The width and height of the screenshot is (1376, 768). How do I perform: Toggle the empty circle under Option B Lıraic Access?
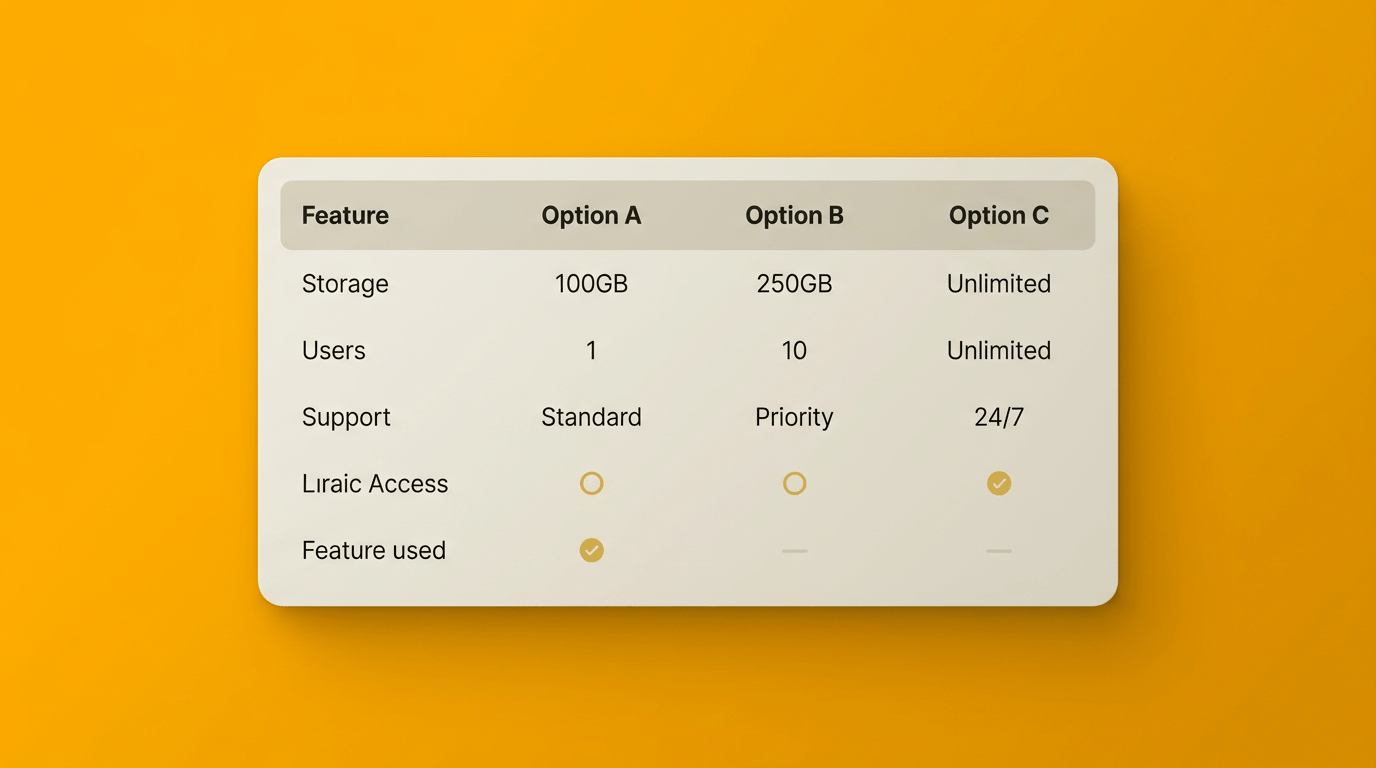[794, 484]
